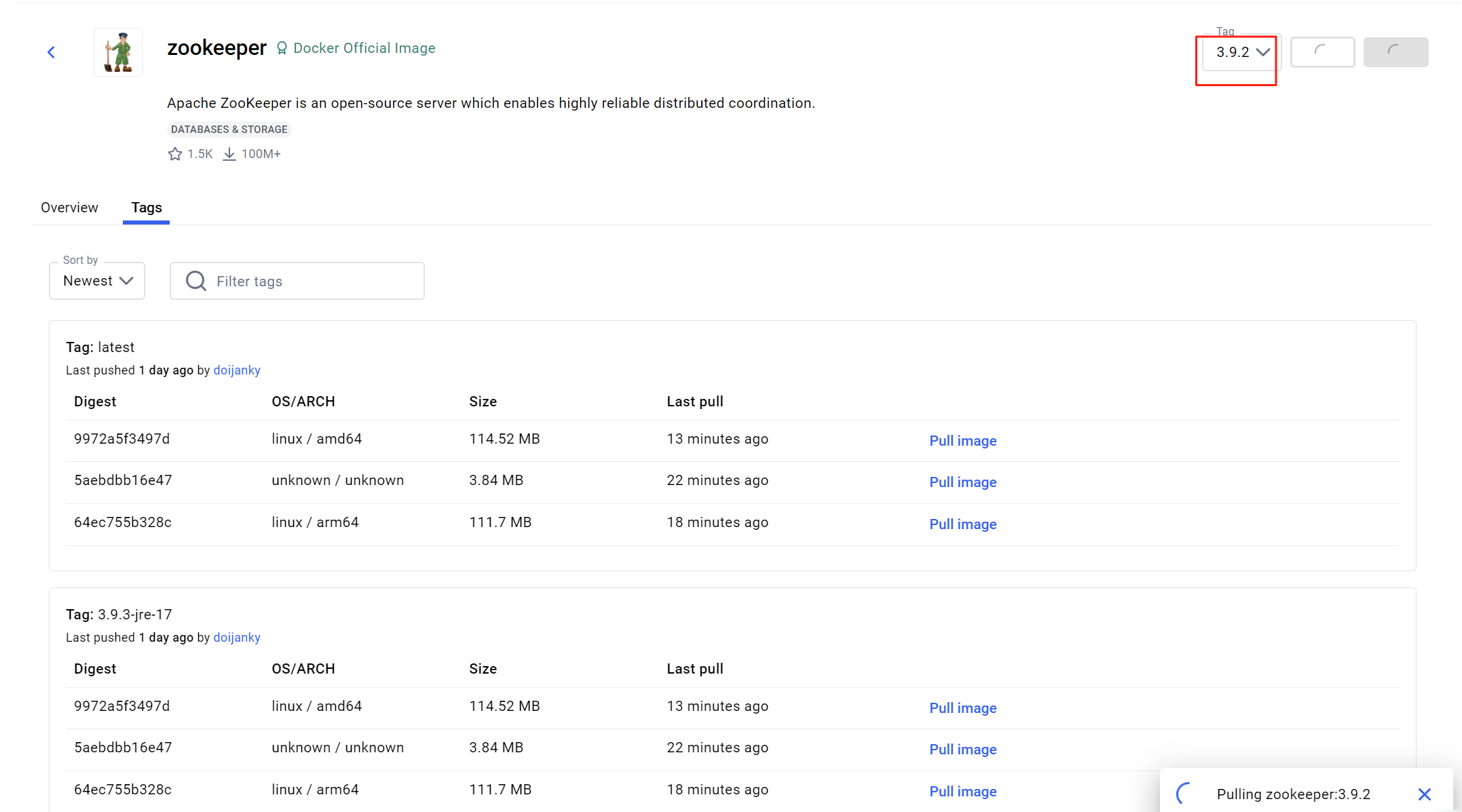Click the star rating icon
Image resolution: width=1462 pixels, height=812 pixels.
(x=175, y=154)
